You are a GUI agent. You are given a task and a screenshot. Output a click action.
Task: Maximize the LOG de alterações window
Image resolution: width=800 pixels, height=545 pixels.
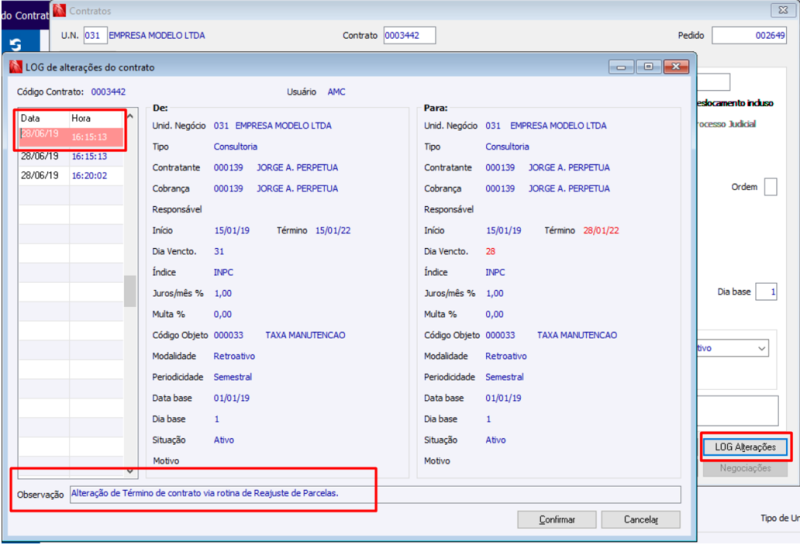(x=648, y=67)
